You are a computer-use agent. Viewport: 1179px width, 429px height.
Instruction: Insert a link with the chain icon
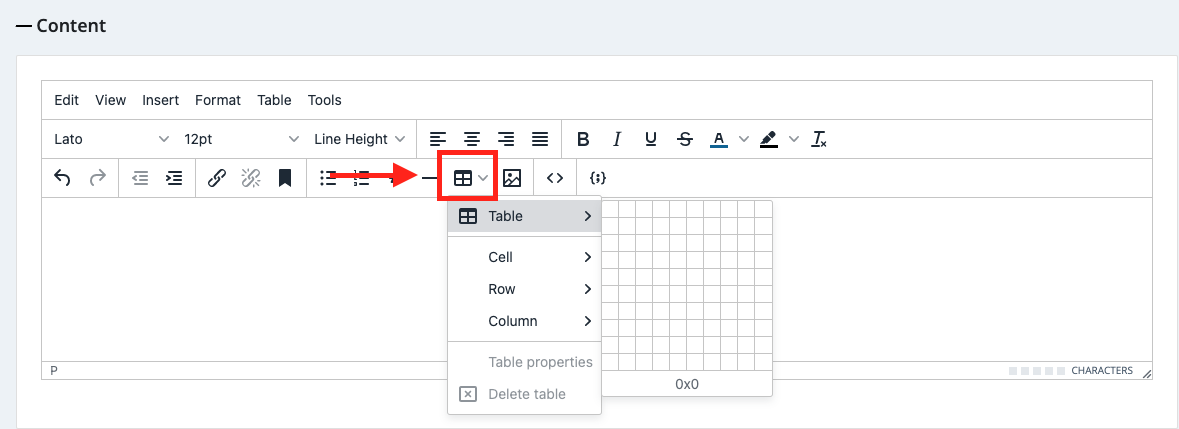coord(216,178)
